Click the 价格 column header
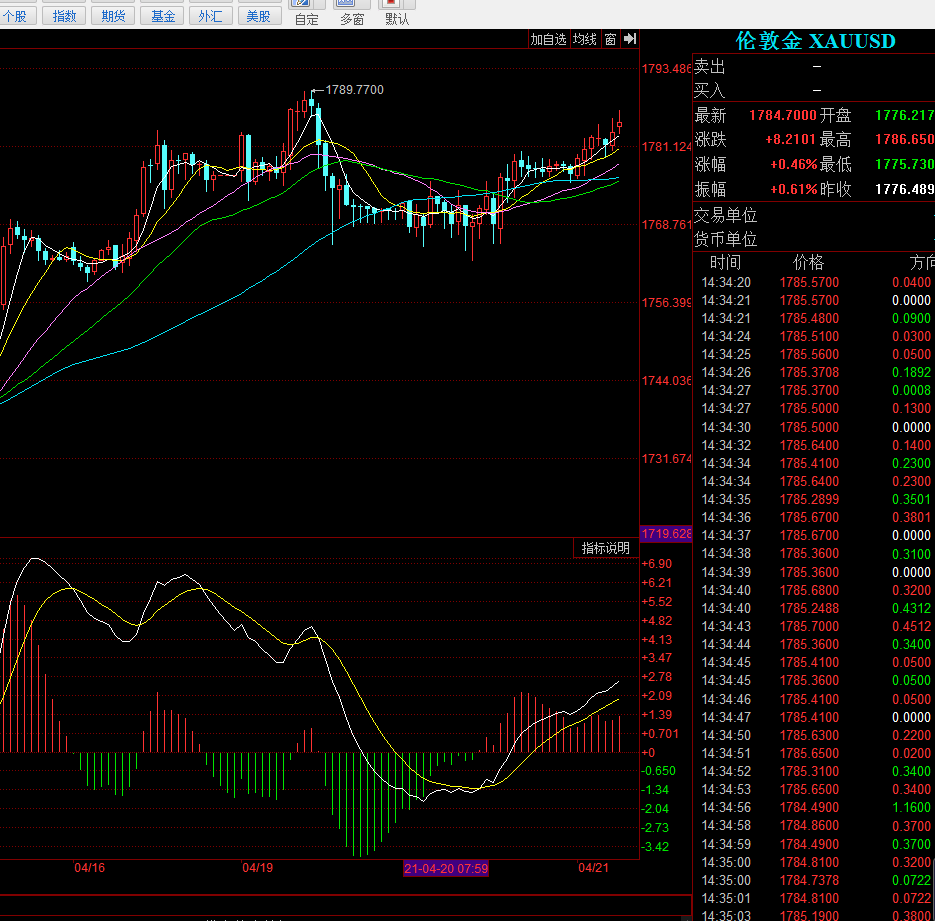The height and width of the screenshot is (921, 935). point(808,262)
